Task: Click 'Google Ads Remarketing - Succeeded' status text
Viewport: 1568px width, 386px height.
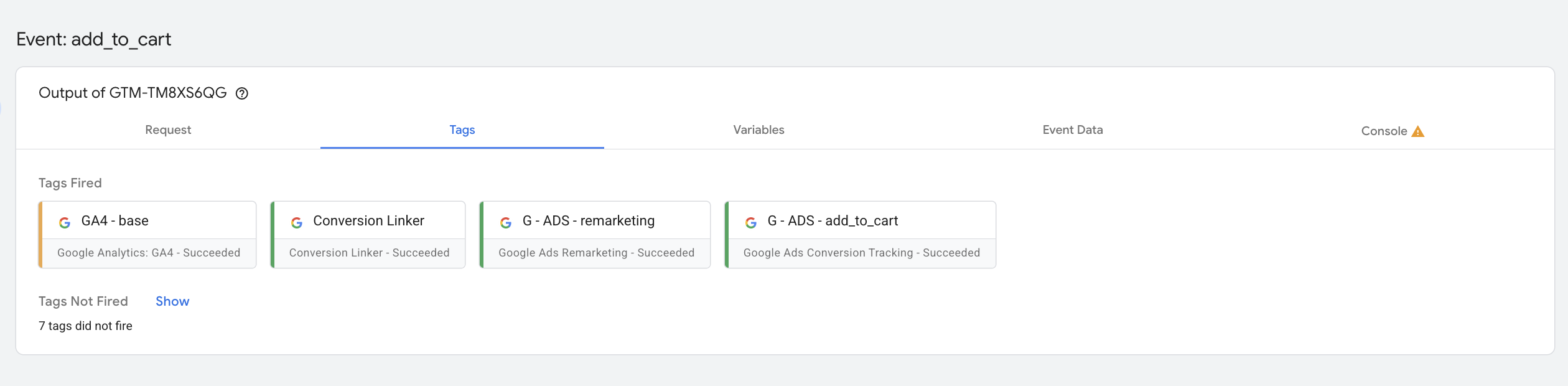Action: (x=596, y=253)
